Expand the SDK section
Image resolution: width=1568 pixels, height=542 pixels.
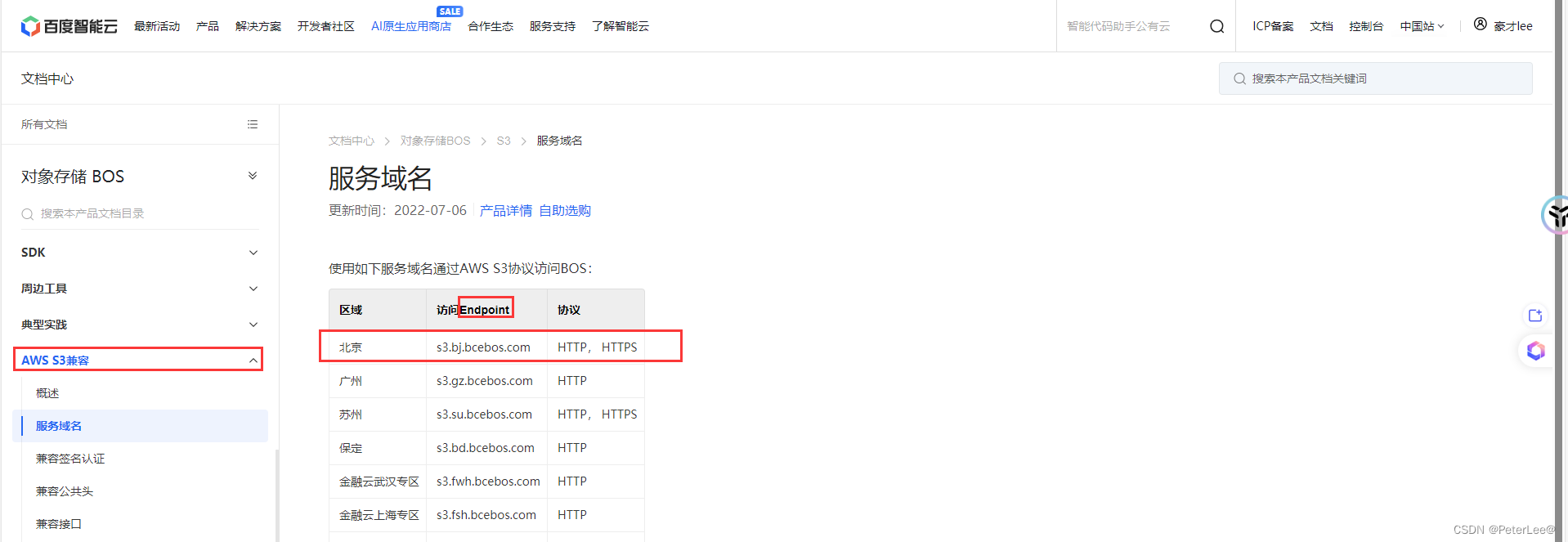point(253,253)
